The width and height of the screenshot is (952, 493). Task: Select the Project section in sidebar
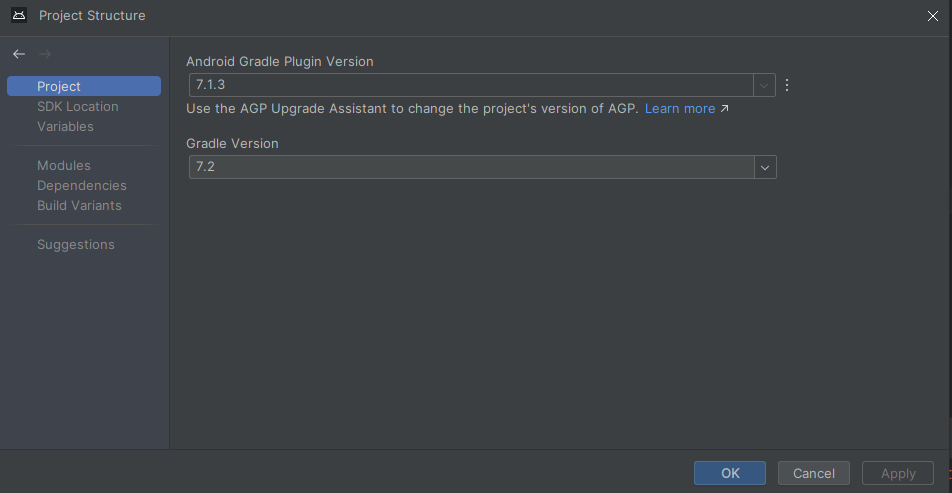[84, 86]
